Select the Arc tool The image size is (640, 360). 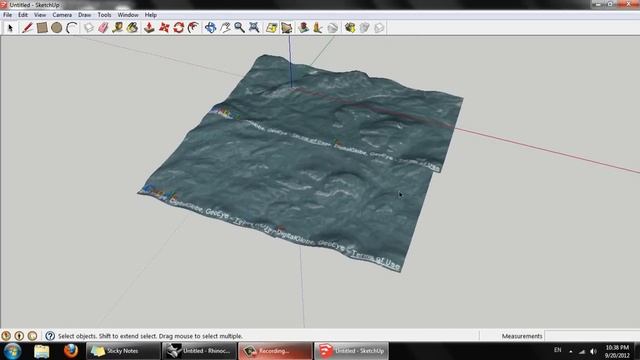[x=72, y=28]
